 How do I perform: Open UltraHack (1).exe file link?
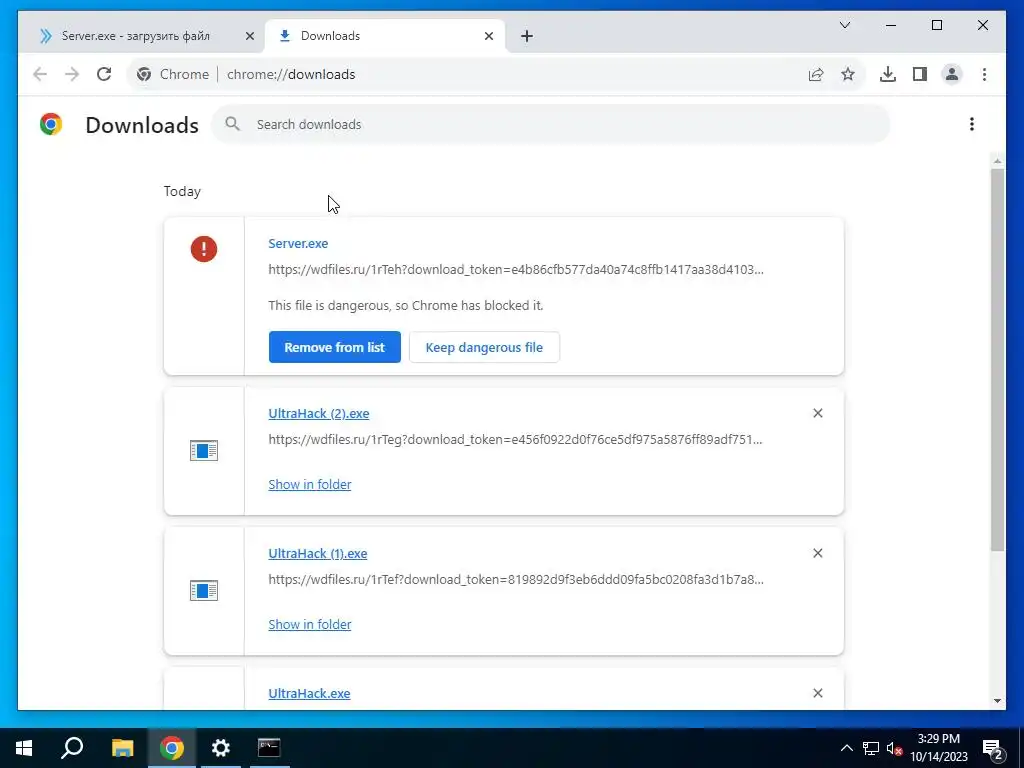coord(317,553)
